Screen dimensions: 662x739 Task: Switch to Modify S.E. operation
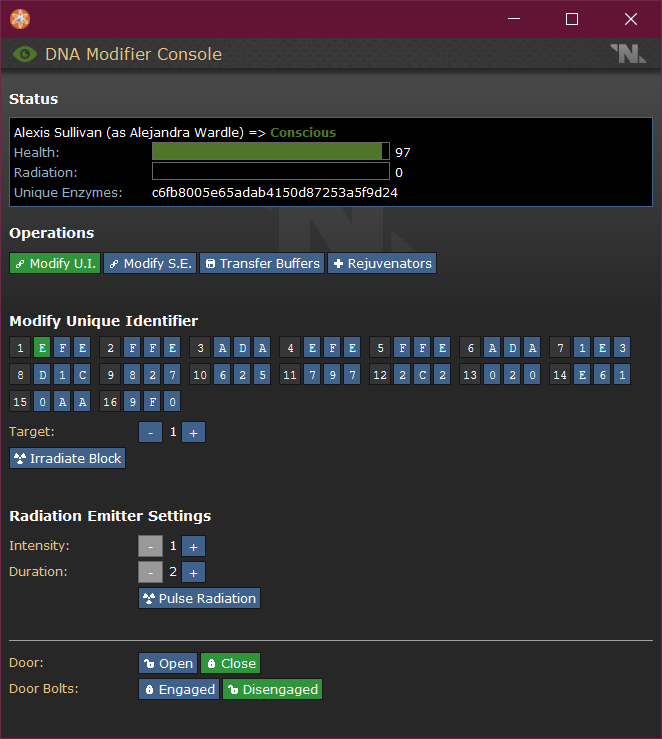150,263
